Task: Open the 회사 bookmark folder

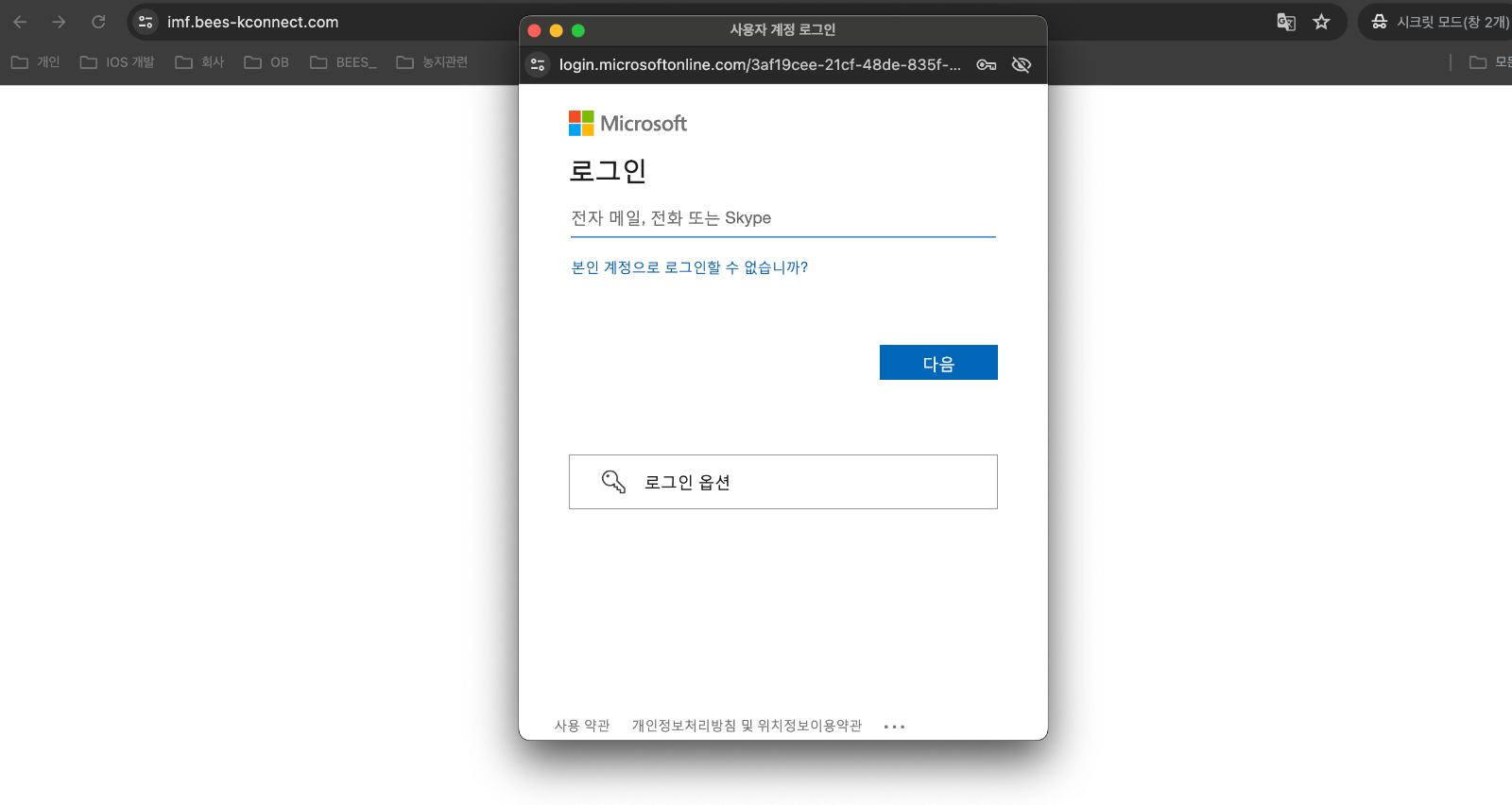Action: point(199,62)
